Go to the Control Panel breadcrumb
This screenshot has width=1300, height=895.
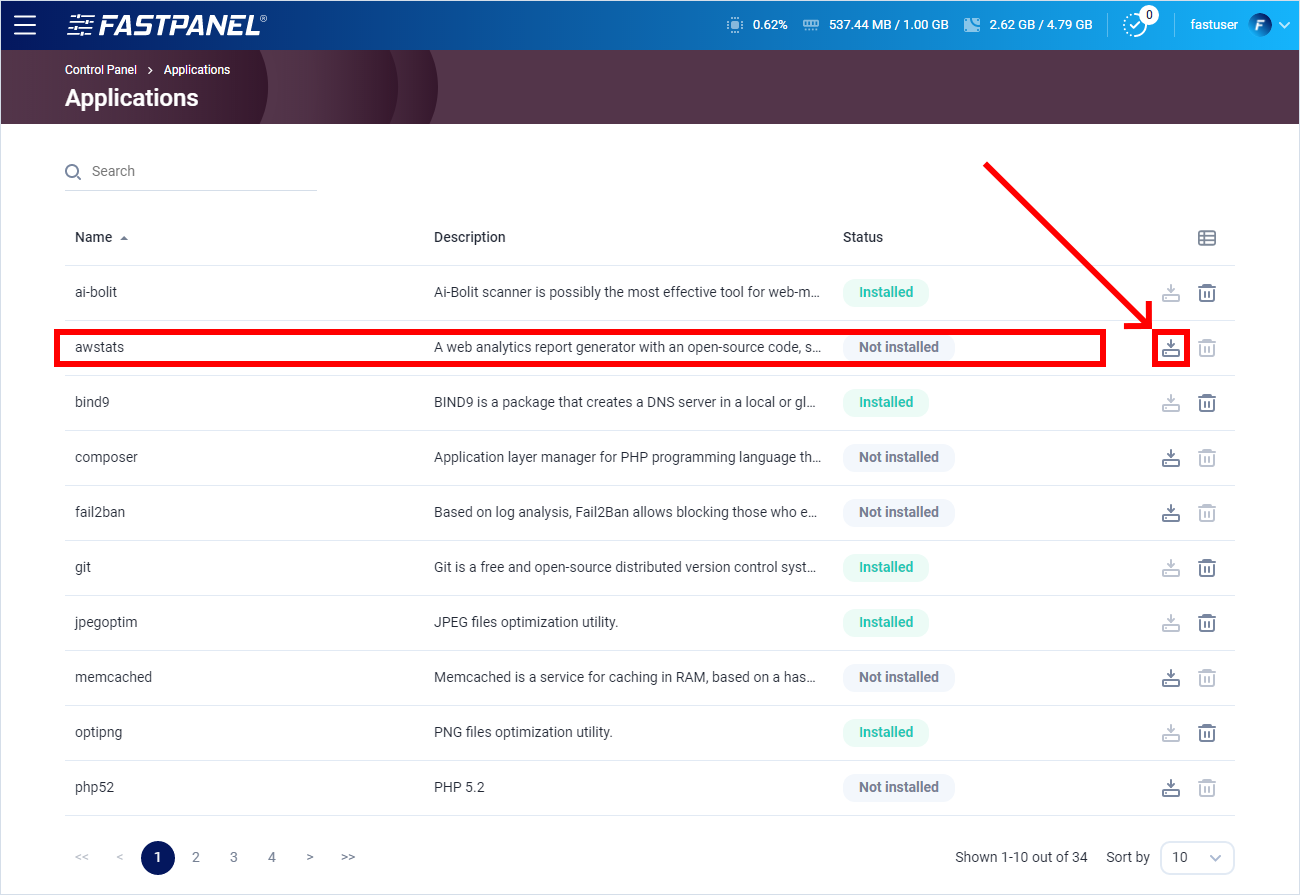(101, 70)
